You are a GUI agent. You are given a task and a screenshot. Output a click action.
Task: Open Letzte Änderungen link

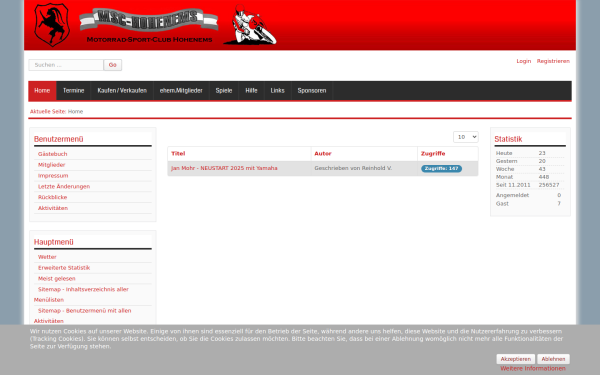(x=64, y=186)
